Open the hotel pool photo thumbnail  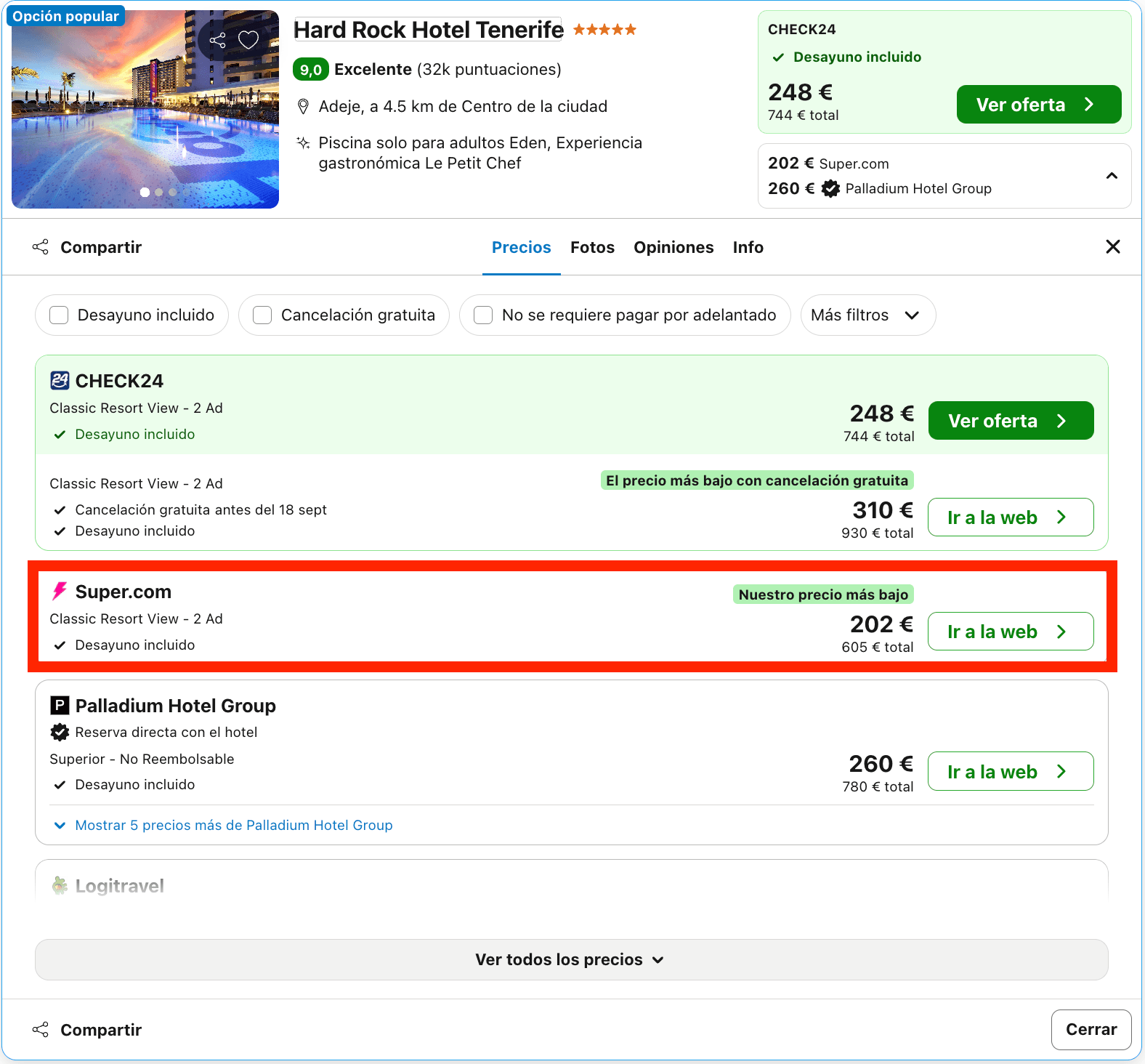[x=145, y=109]
